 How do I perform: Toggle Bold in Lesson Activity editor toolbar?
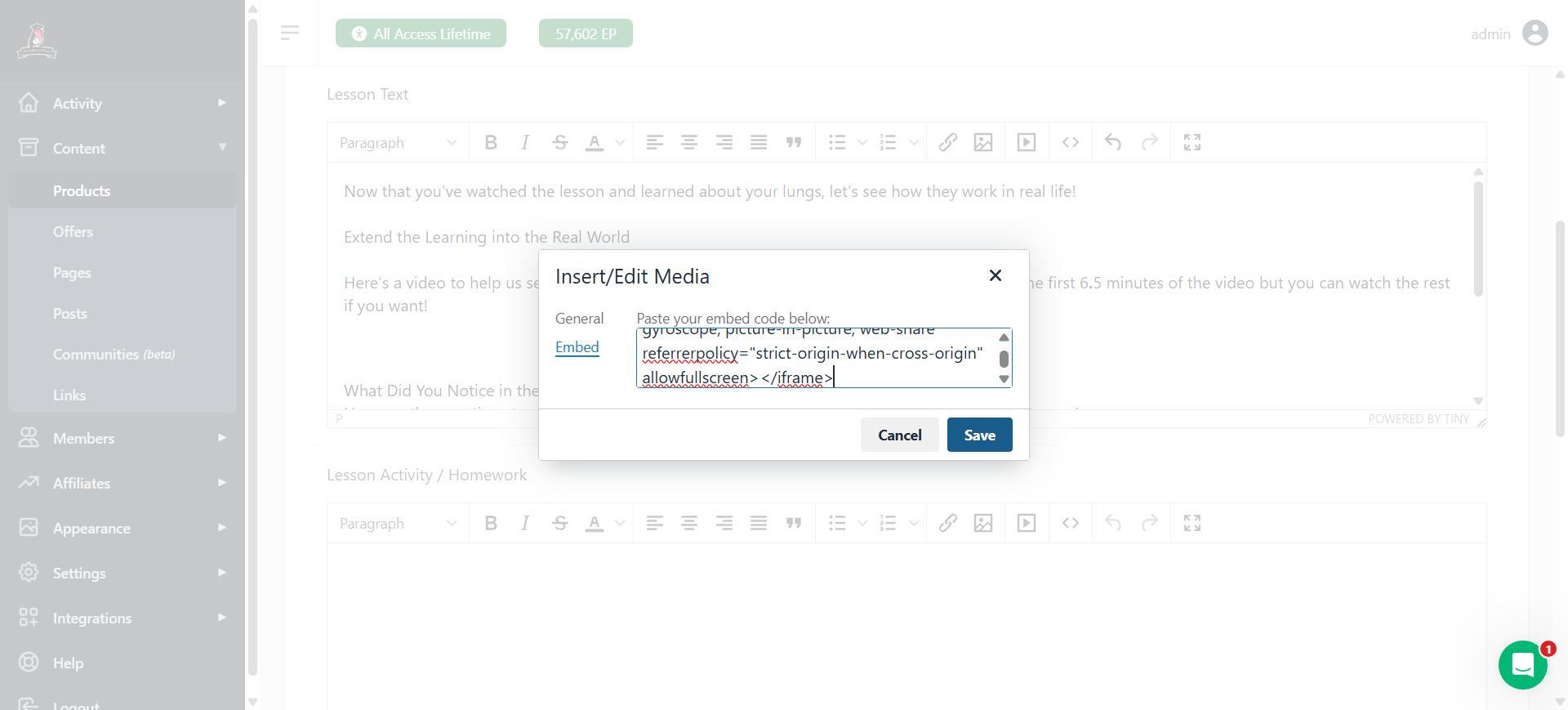(x=491, y=523)
